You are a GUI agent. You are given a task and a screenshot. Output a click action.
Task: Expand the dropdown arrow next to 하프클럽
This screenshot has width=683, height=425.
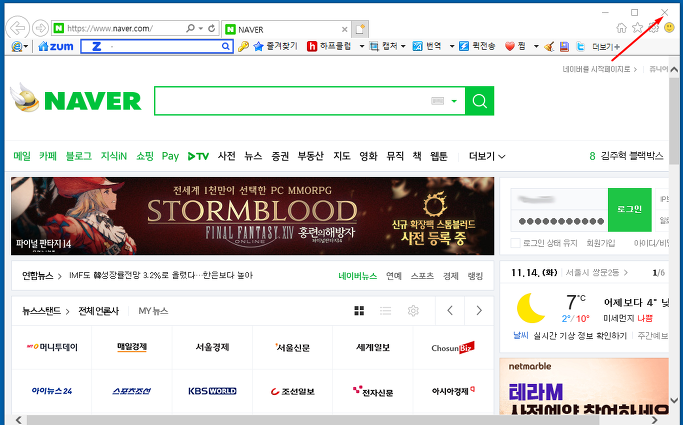pos(362,46)
